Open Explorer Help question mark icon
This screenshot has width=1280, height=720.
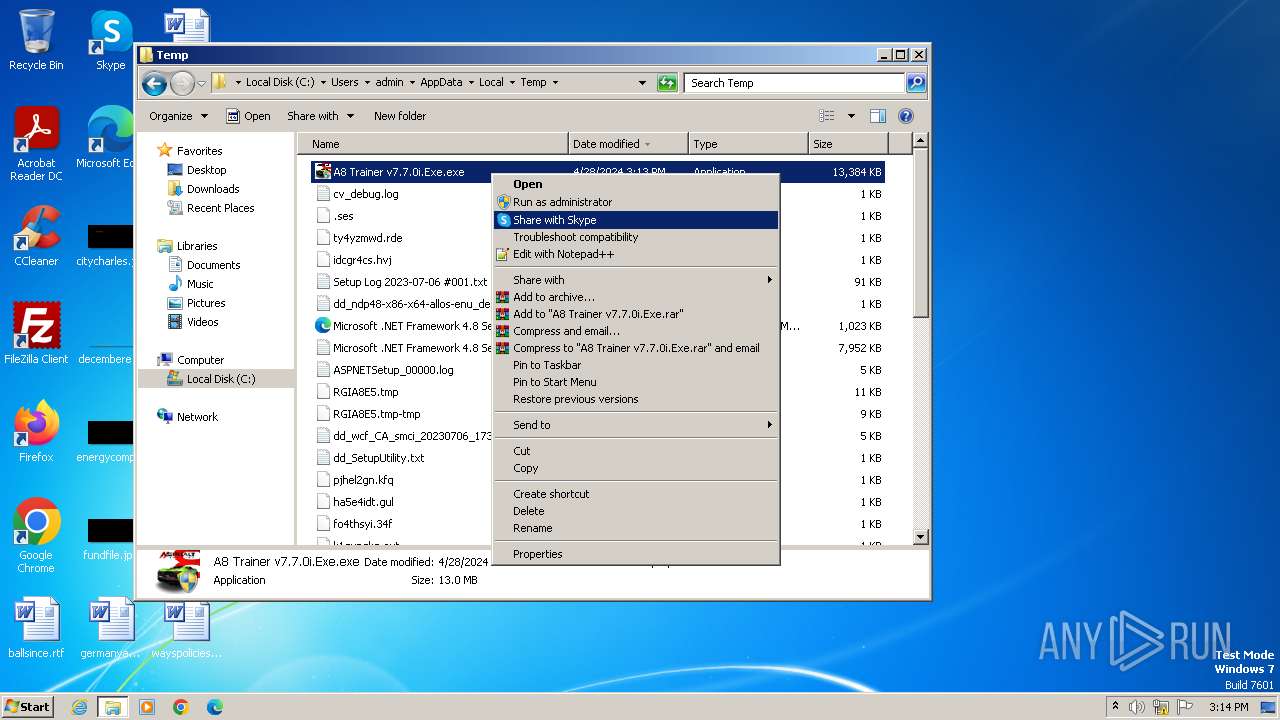click(906, 116)
